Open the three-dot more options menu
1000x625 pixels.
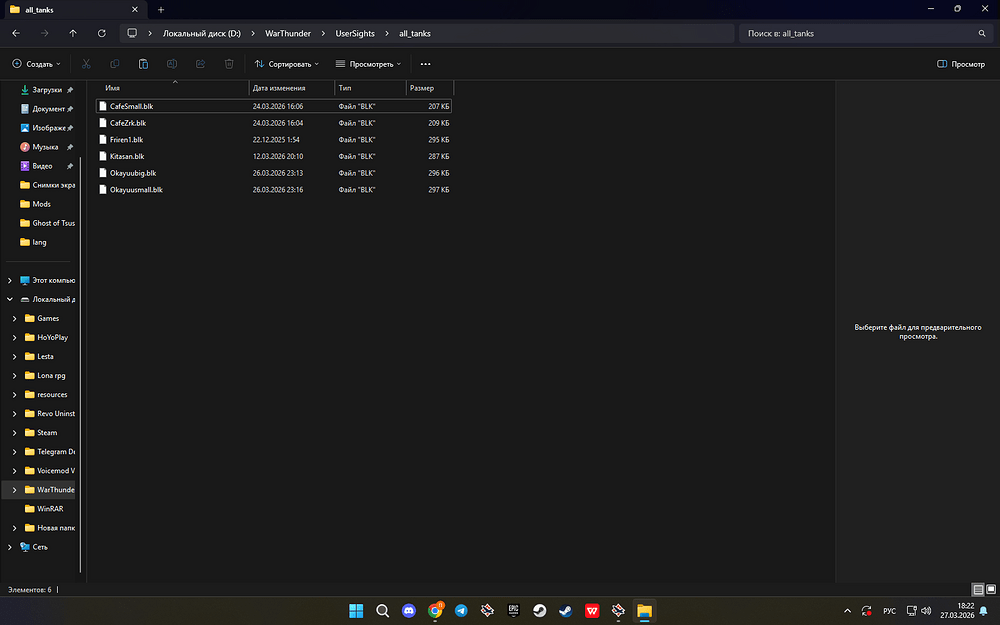click(425, 64)
